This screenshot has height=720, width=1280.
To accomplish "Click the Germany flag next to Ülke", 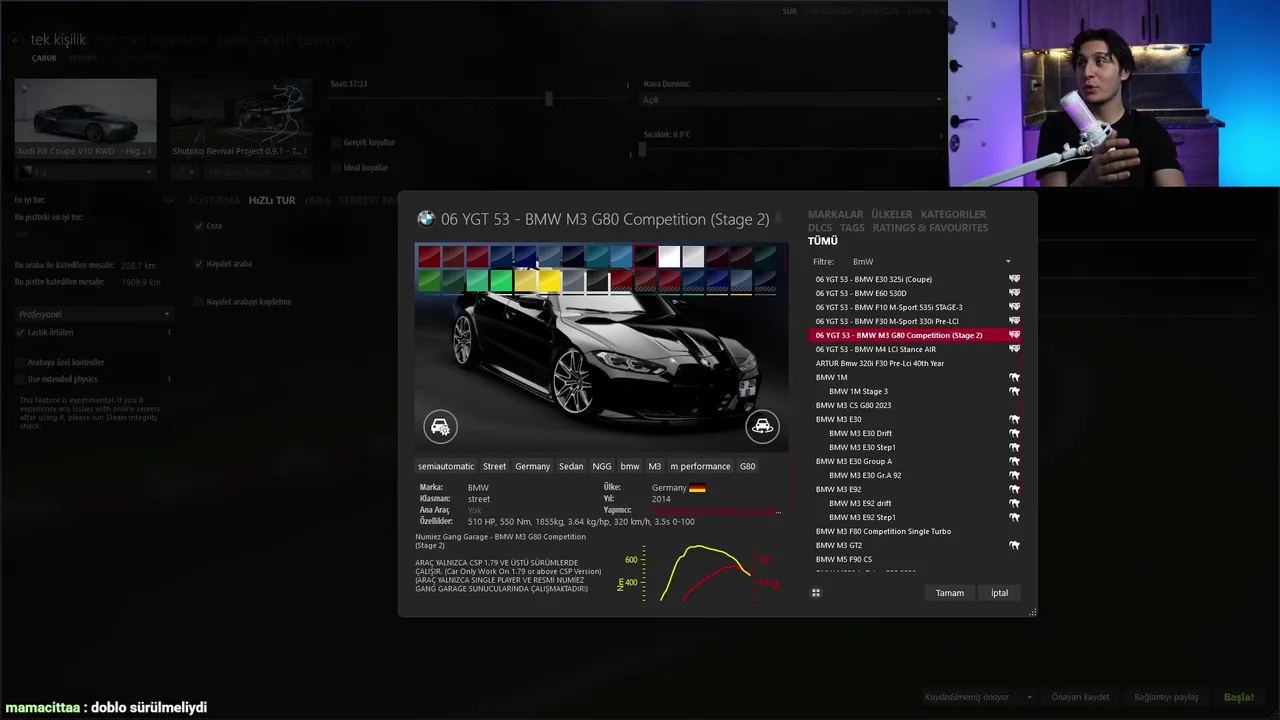I will coord(697,488).
